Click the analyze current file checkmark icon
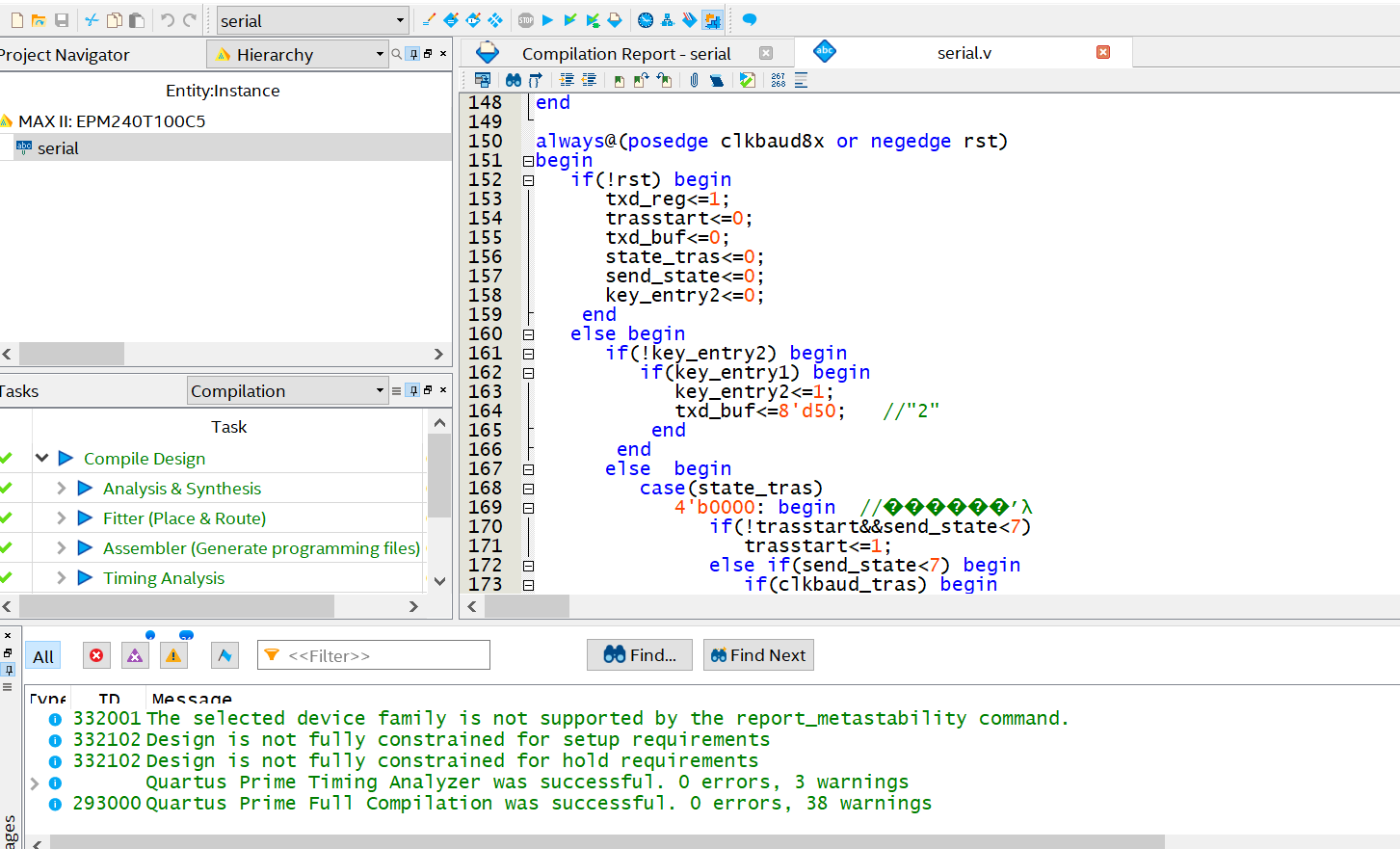 tap(748, 80)
